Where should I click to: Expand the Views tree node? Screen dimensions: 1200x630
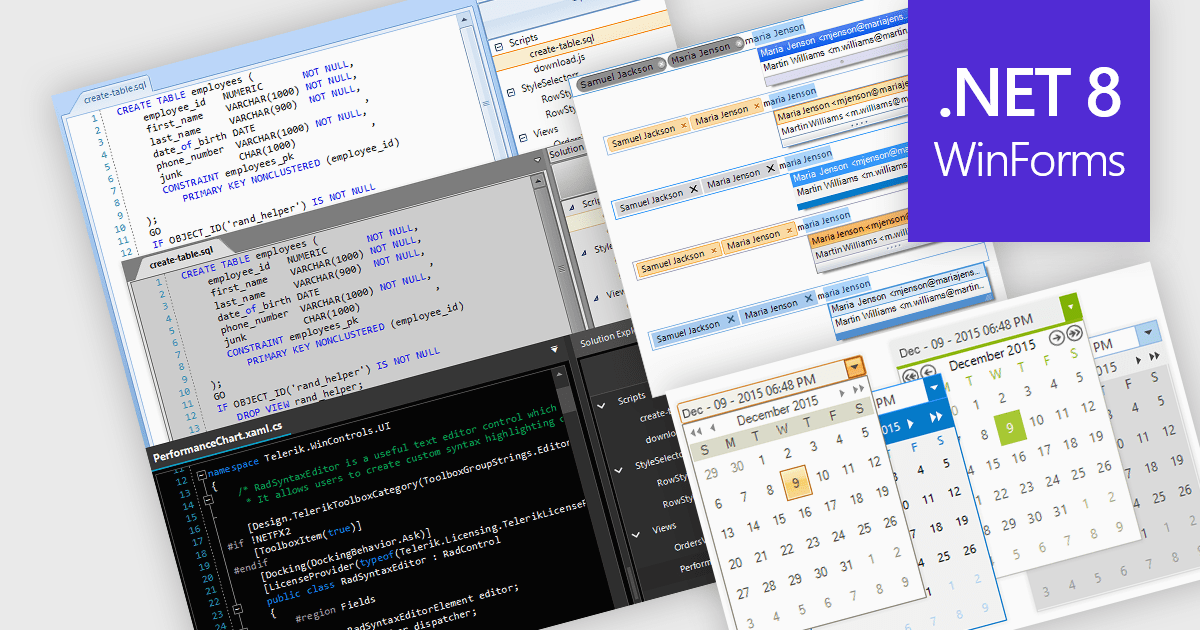pyautogui.click(x=635, y=535)
